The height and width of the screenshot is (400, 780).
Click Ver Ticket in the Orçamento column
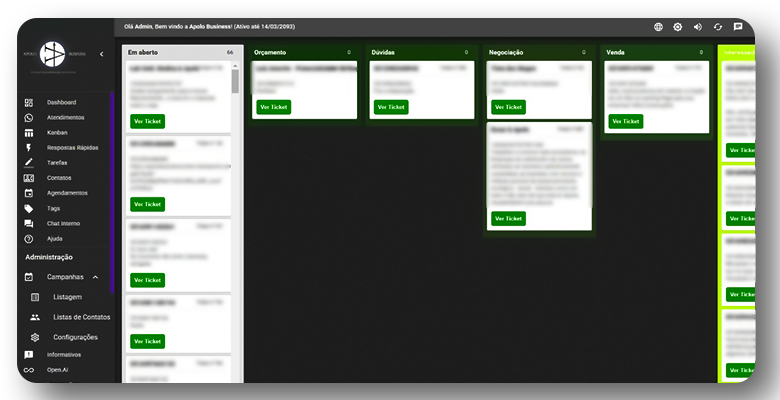(273, 107)
